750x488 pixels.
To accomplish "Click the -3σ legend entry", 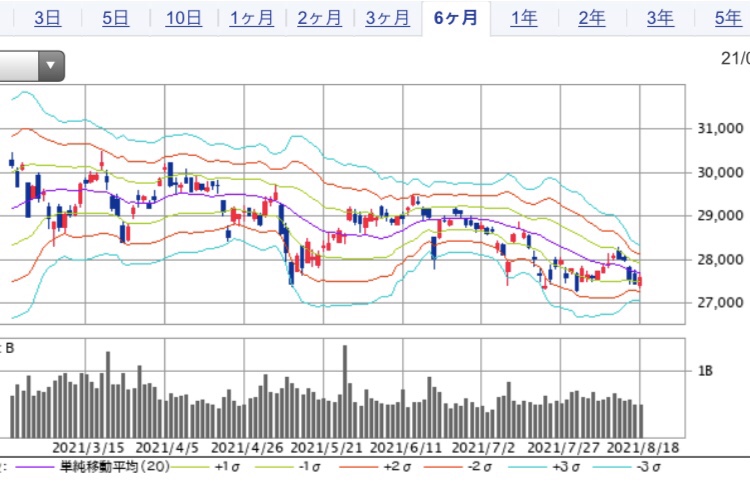I will 650,466.
